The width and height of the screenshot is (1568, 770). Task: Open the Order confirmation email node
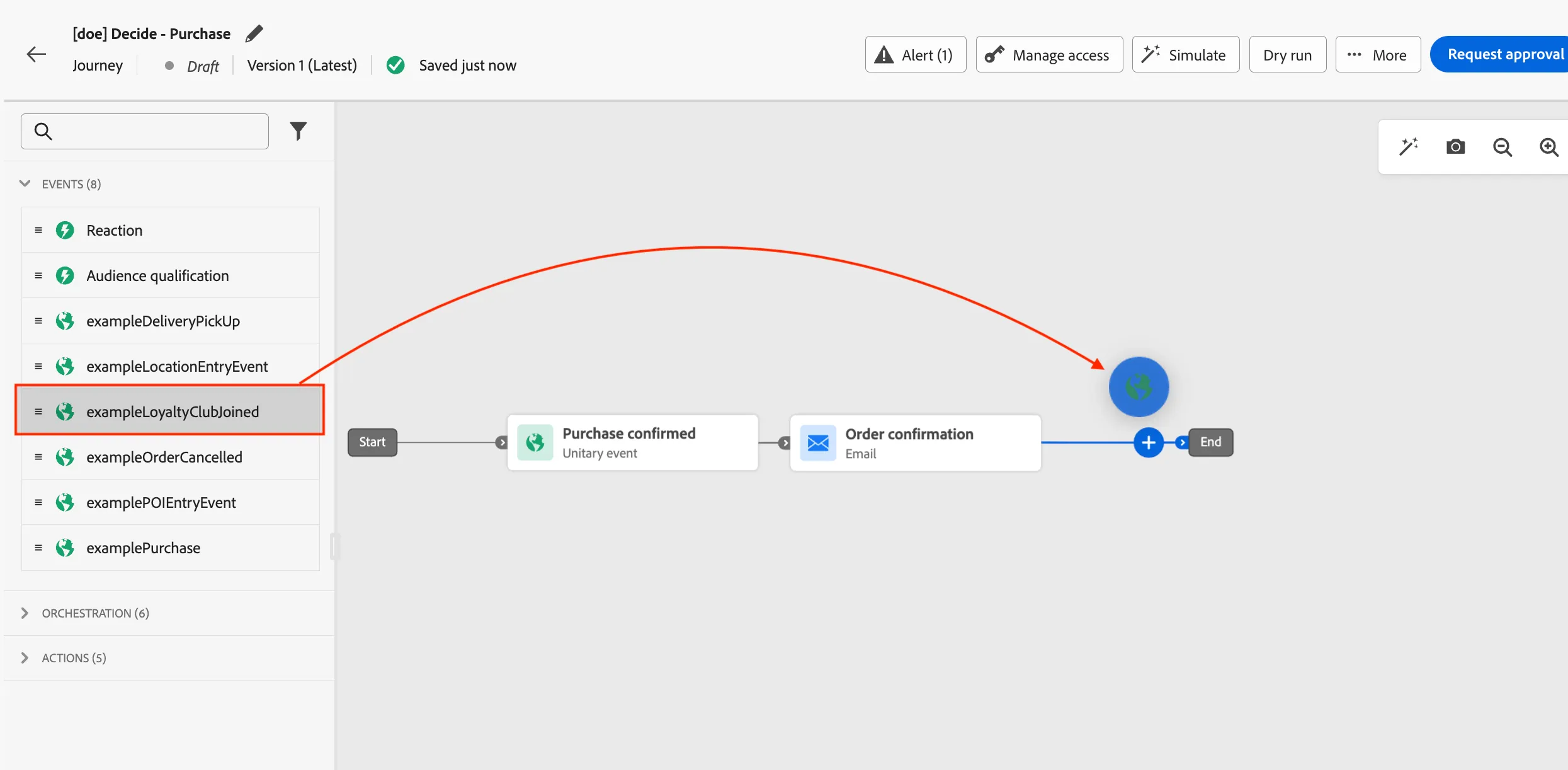point(916,442)
